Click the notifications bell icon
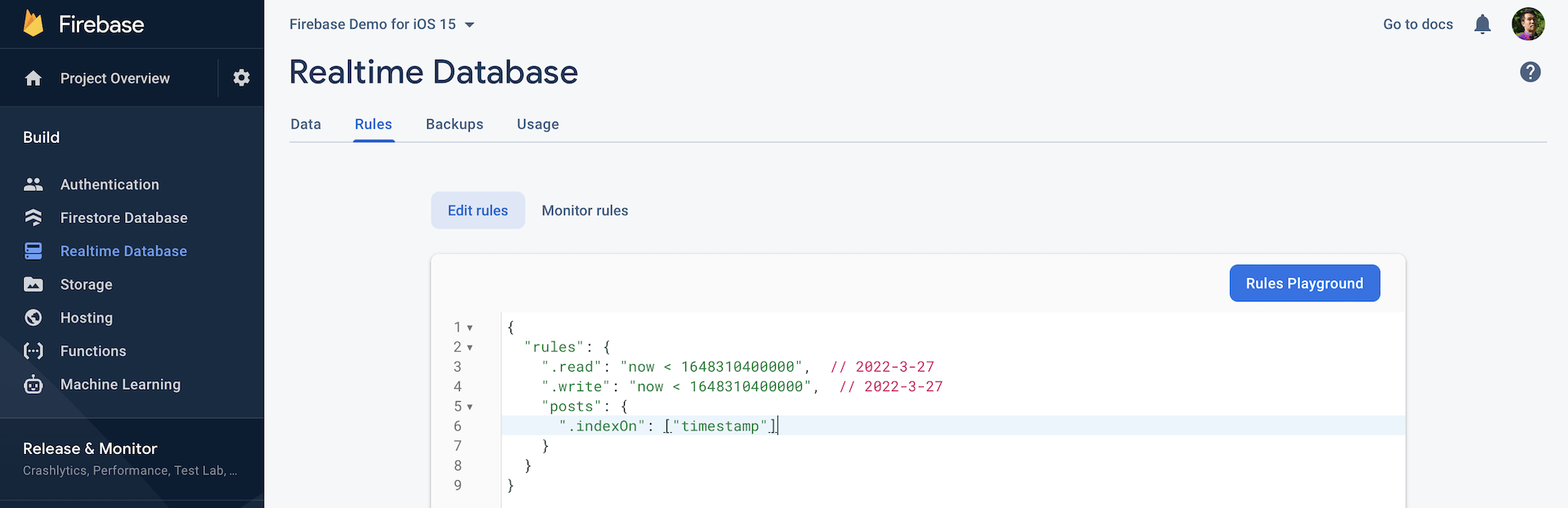Screen dimensions: 1568x508 click(1482, 25)
